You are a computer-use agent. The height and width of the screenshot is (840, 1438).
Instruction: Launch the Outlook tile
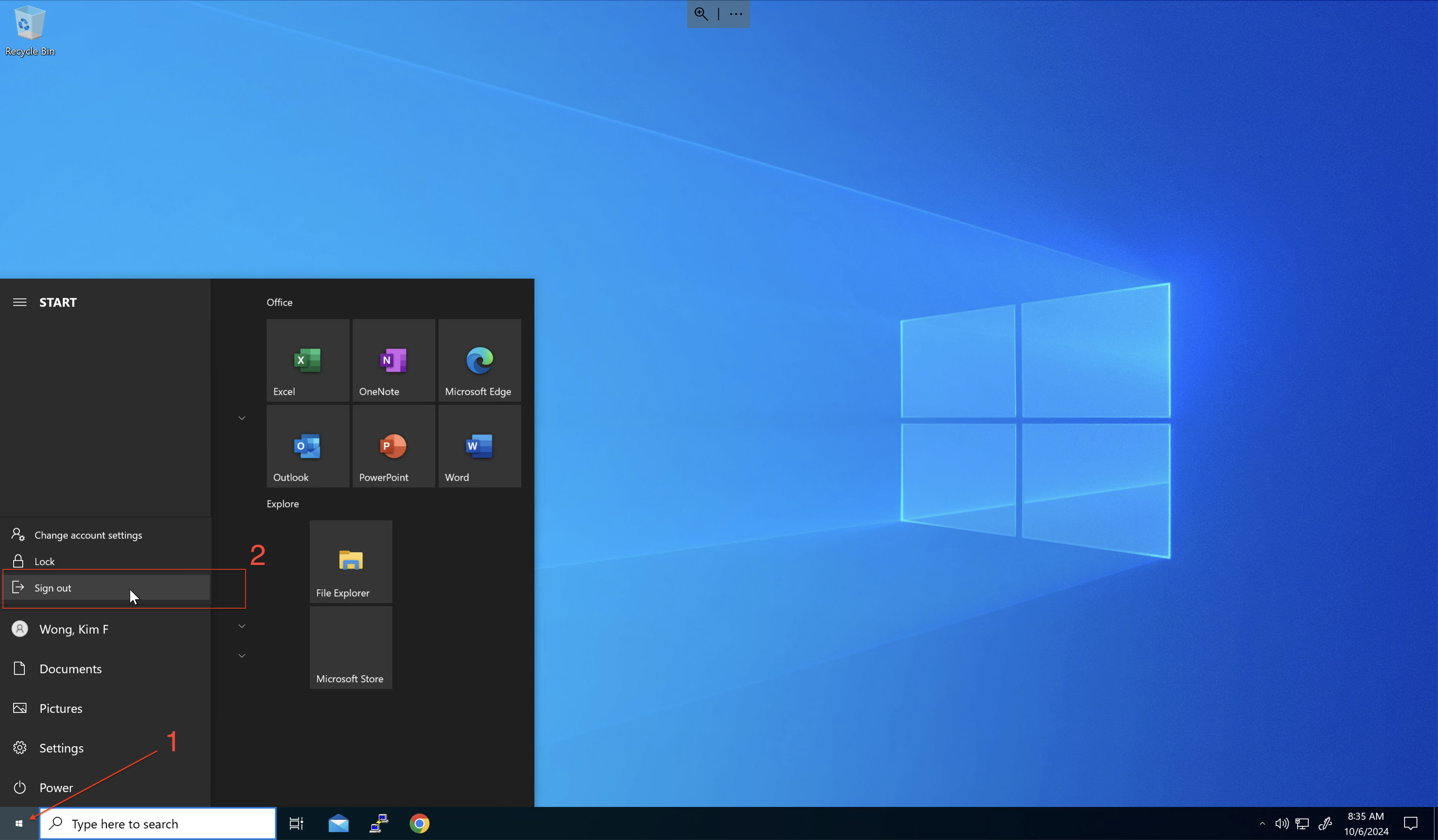coord(307,446)
